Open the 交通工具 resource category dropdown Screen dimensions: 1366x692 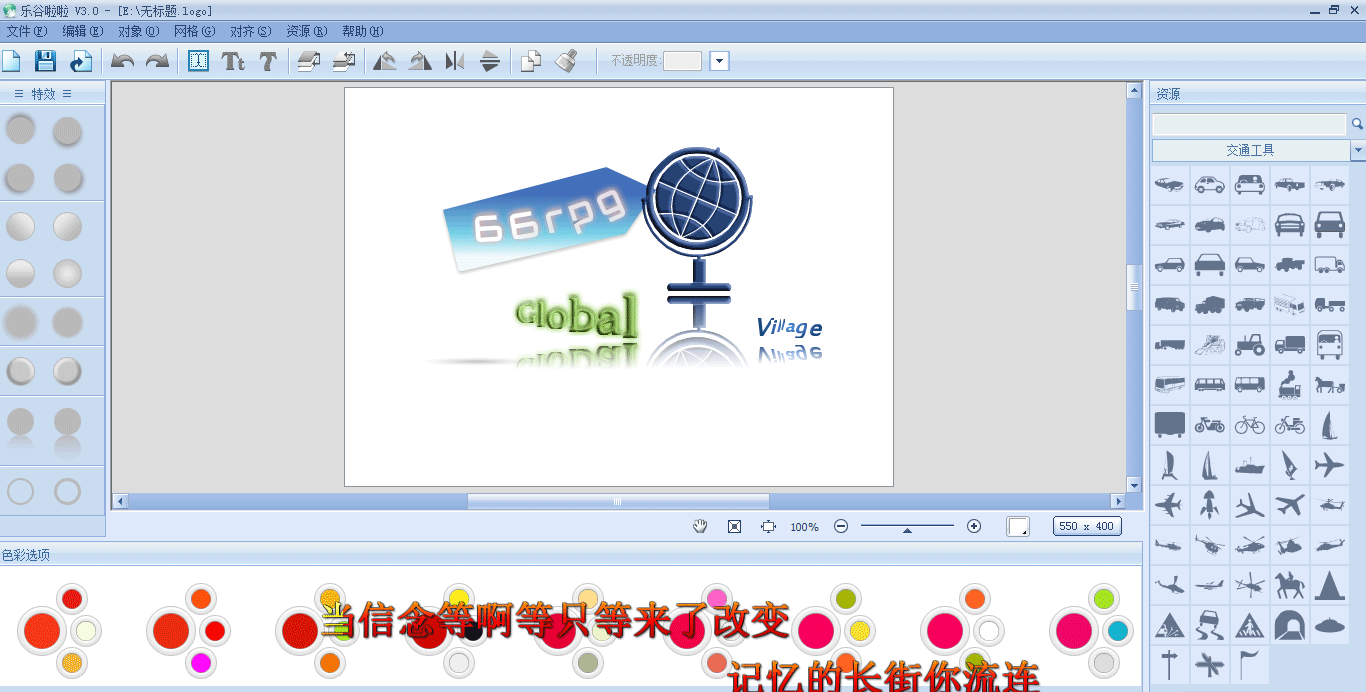(1358, 150)
